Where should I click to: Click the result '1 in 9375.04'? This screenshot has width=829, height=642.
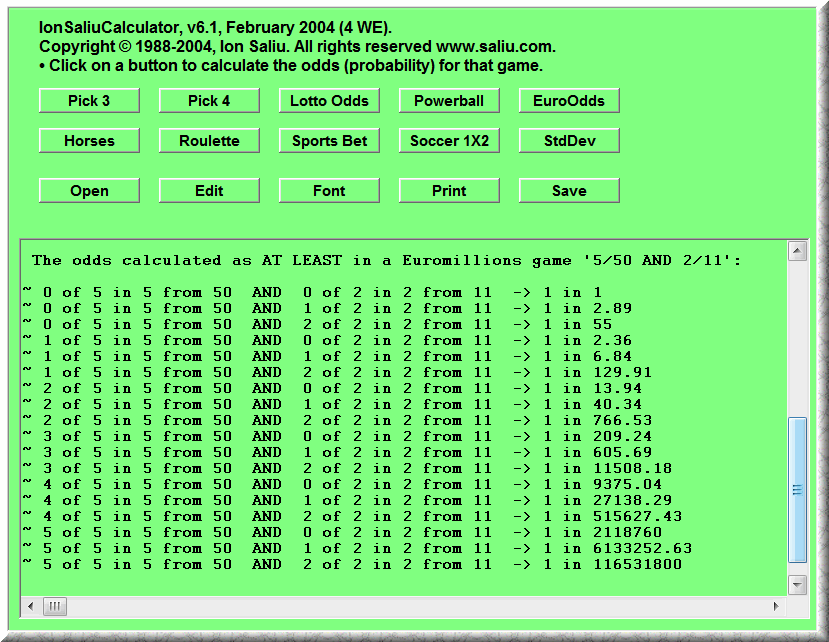603,484
